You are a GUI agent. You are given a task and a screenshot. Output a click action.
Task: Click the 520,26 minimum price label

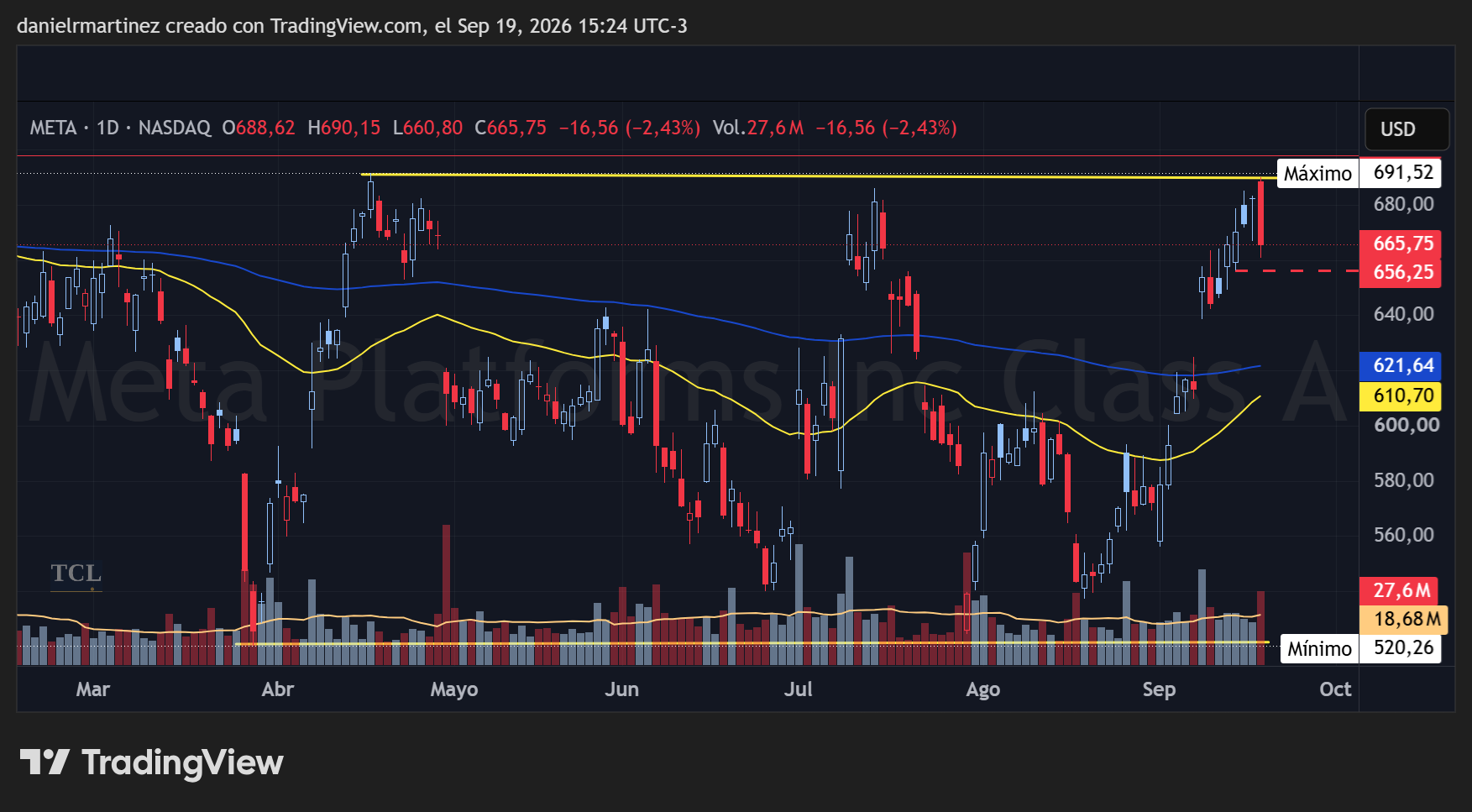coord(1401,648)
